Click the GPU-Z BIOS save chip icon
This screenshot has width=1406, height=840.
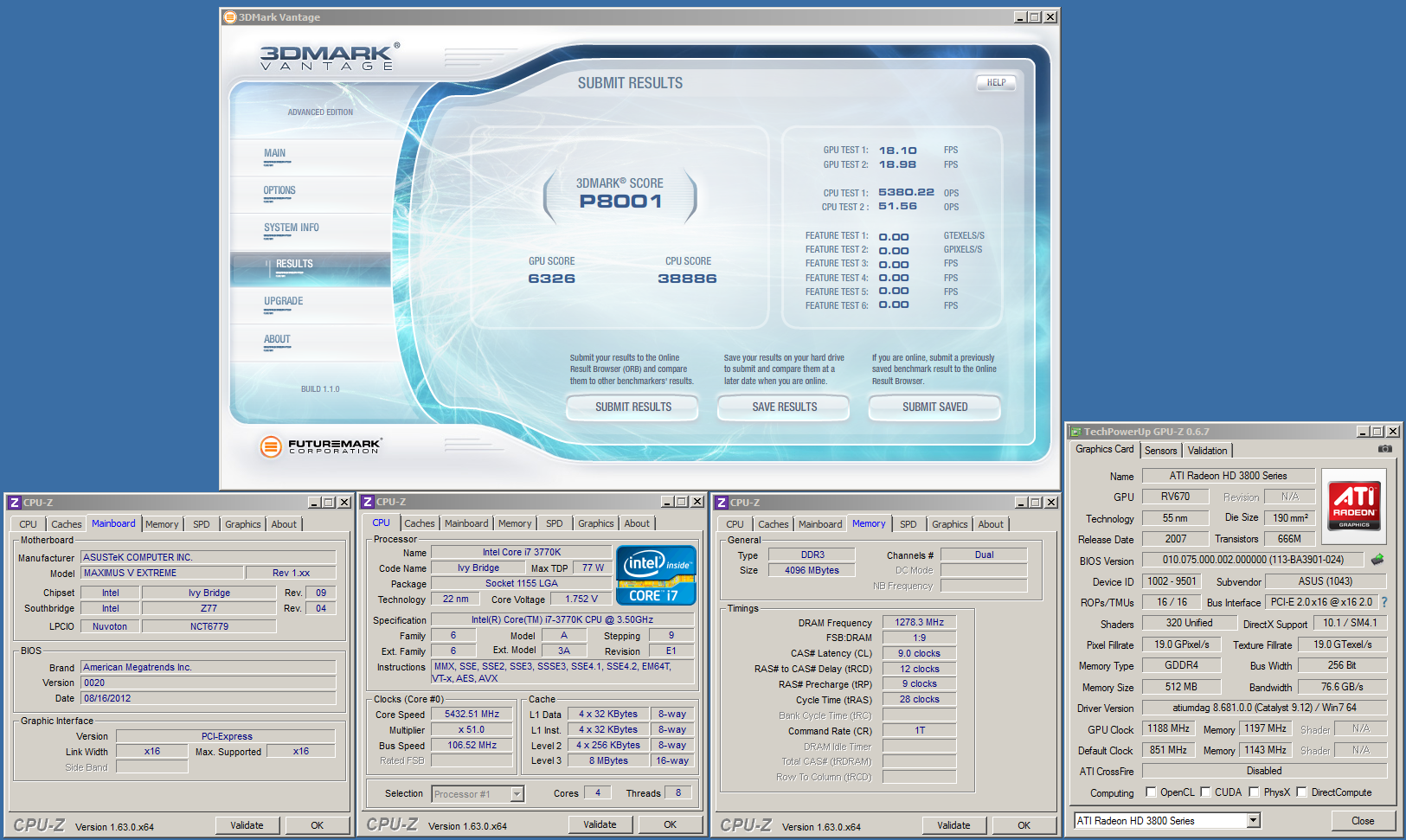pyautogui.click(x=1377, y=560)
